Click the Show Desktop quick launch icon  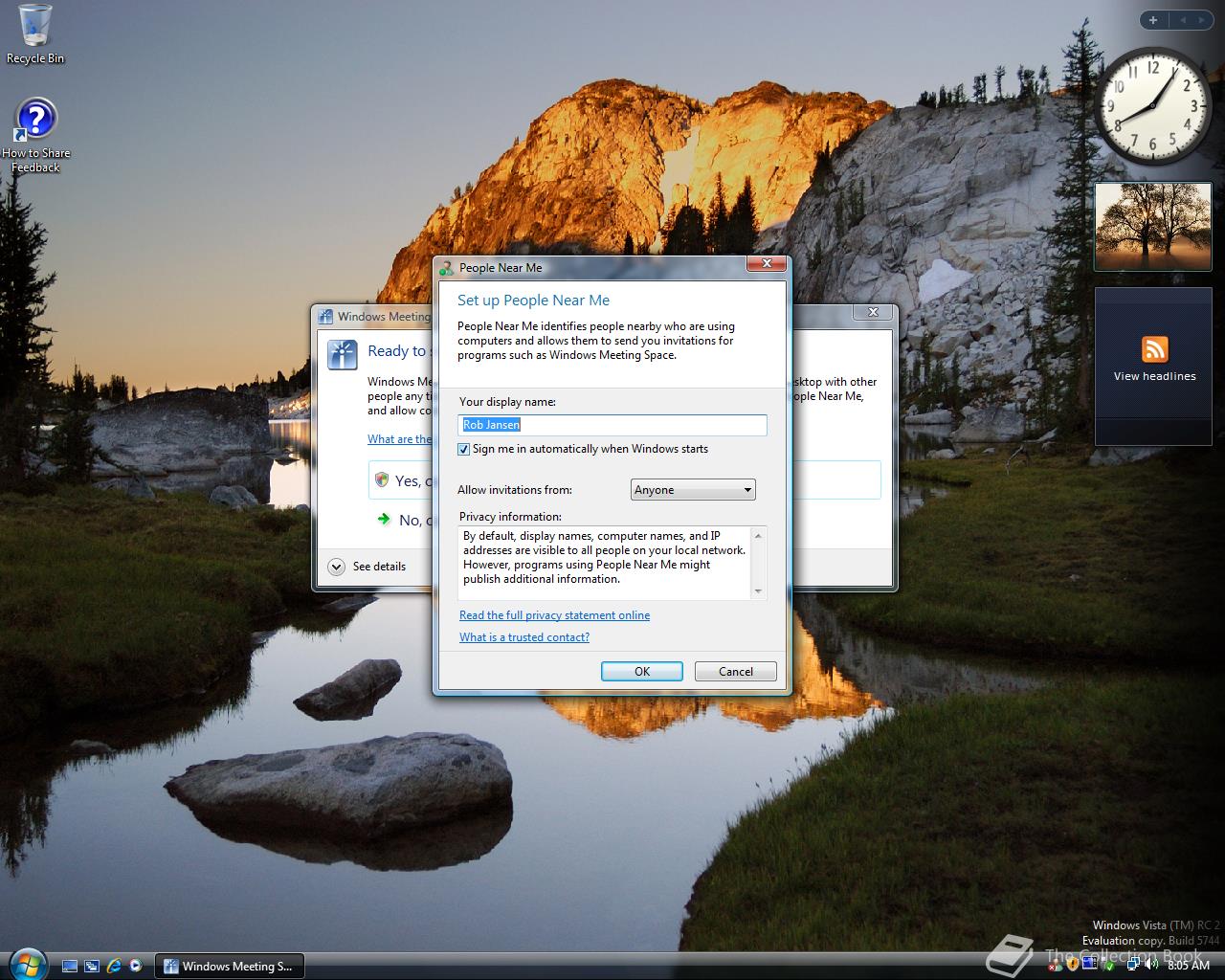coord(70,966)
